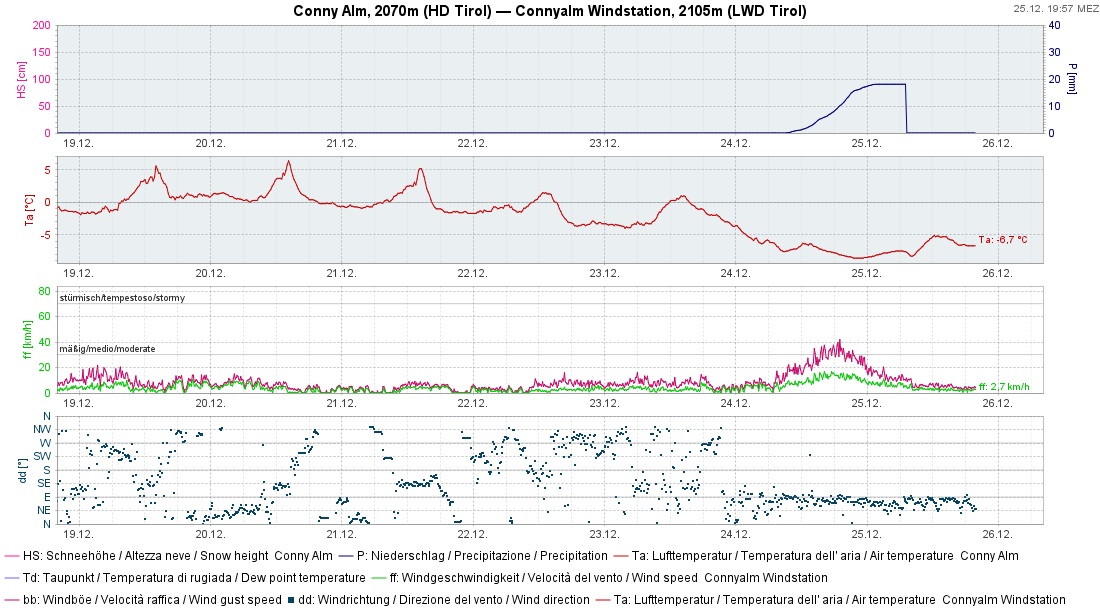Click the 'P [mm]' right axis label
This screenshot has height=610, width=1100.
[1072, 78]
